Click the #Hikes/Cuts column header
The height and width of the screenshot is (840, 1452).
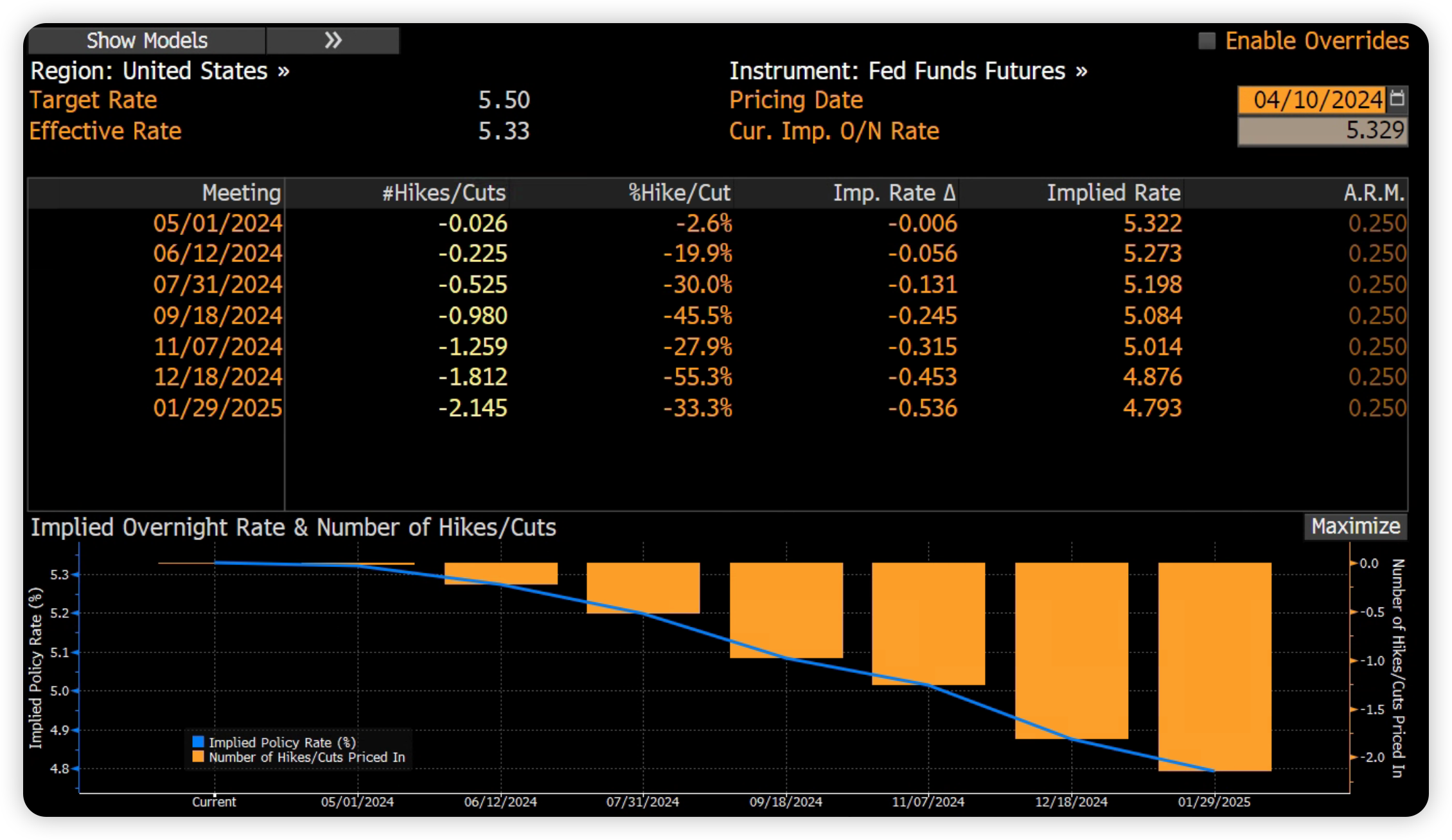[x=444, y=193]
